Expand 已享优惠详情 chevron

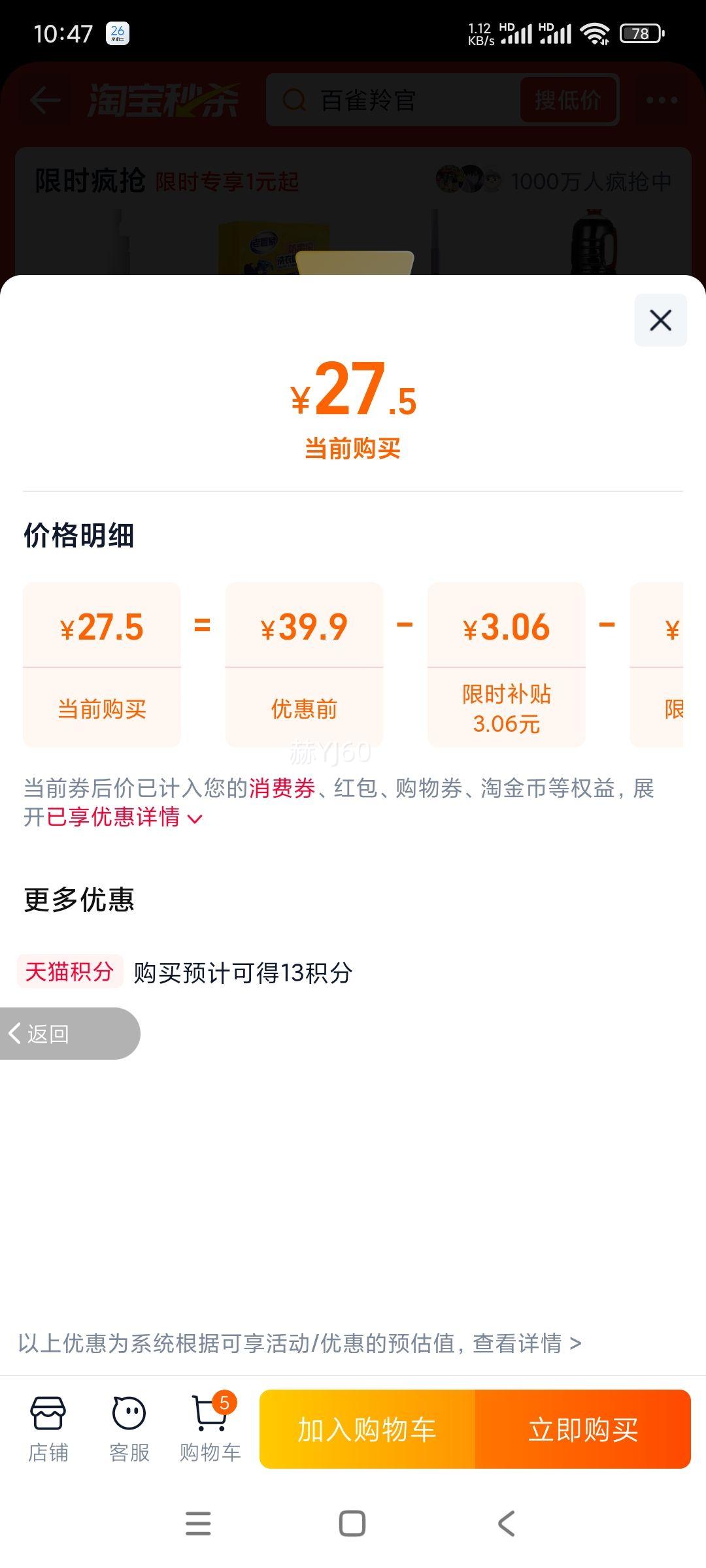[x=195, y=819]
